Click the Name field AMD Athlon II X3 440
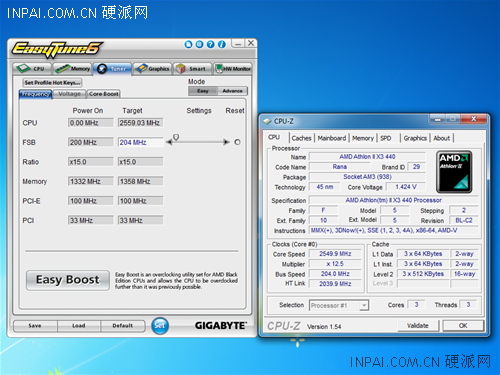Viewport: 500px width, 375px height. [367, 157]
